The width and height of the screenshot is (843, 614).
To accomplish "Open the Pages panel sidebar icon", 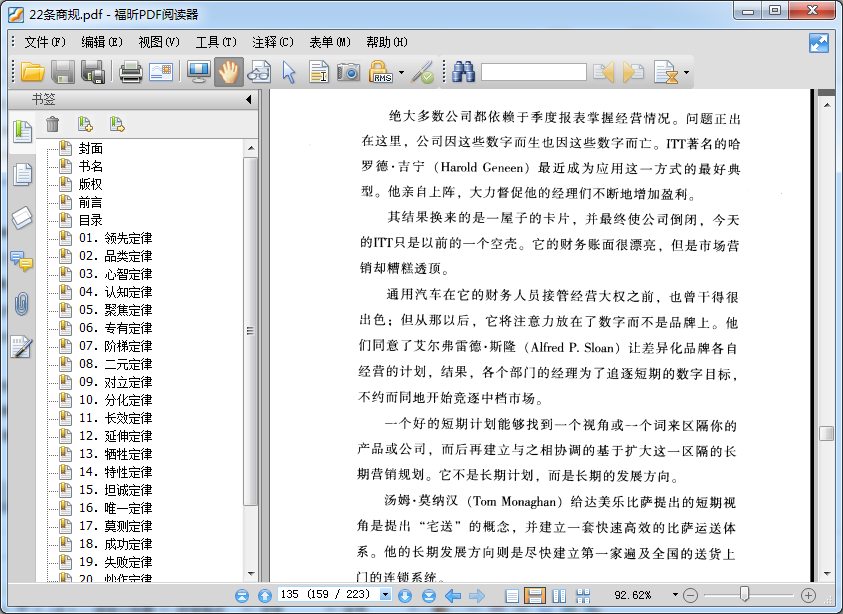I will click(22, 174).
